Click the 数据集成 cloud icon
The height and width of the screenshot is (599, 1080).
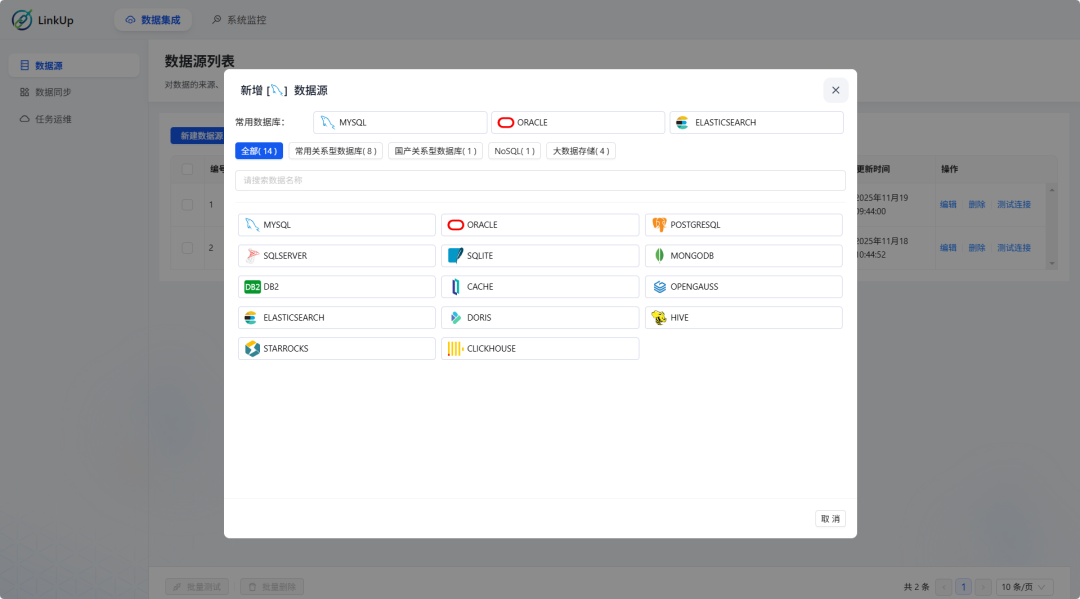pos(130,20)
